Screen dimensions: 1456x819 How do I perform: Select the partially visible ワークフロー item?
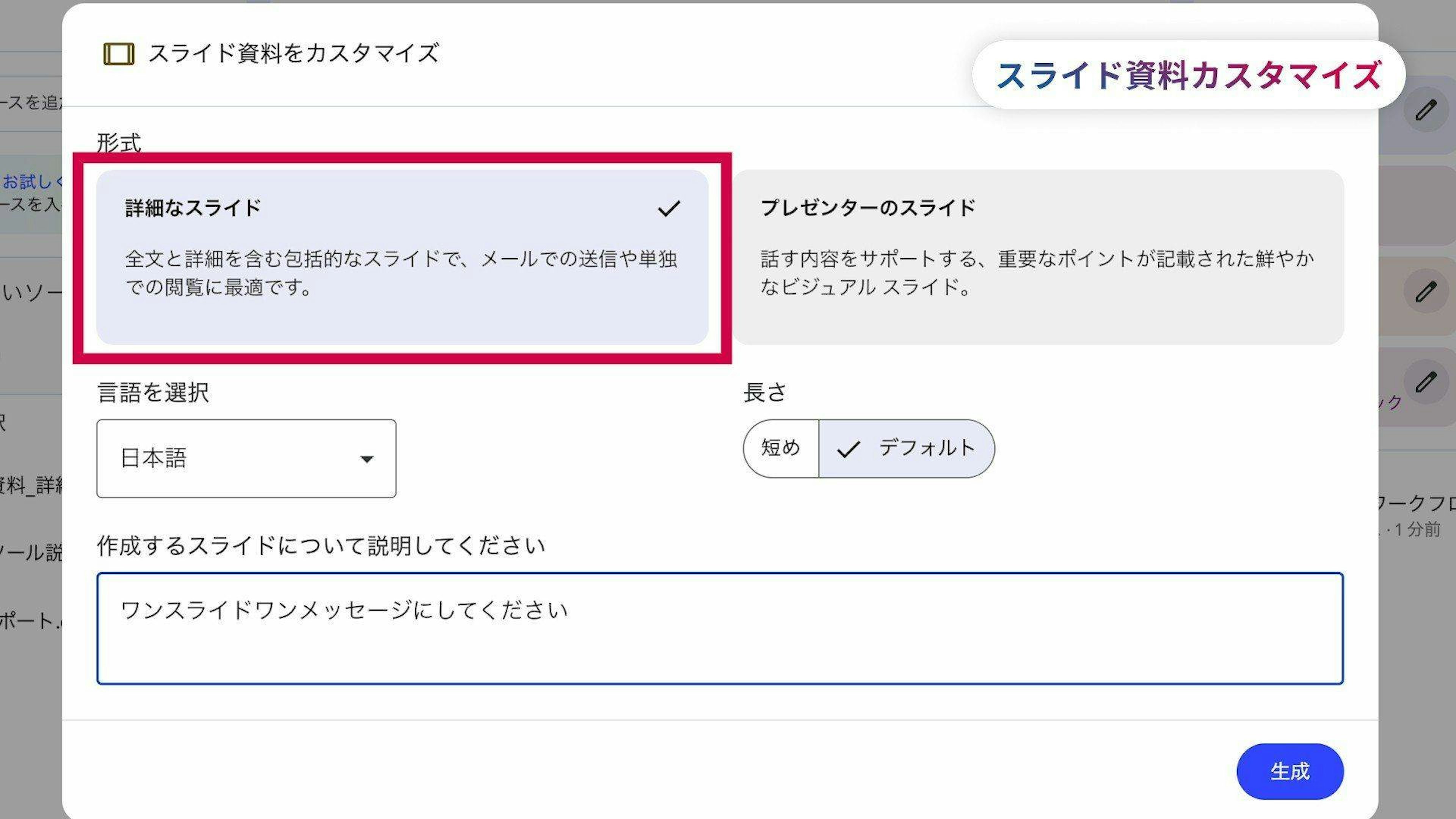tap(1416, 502)
